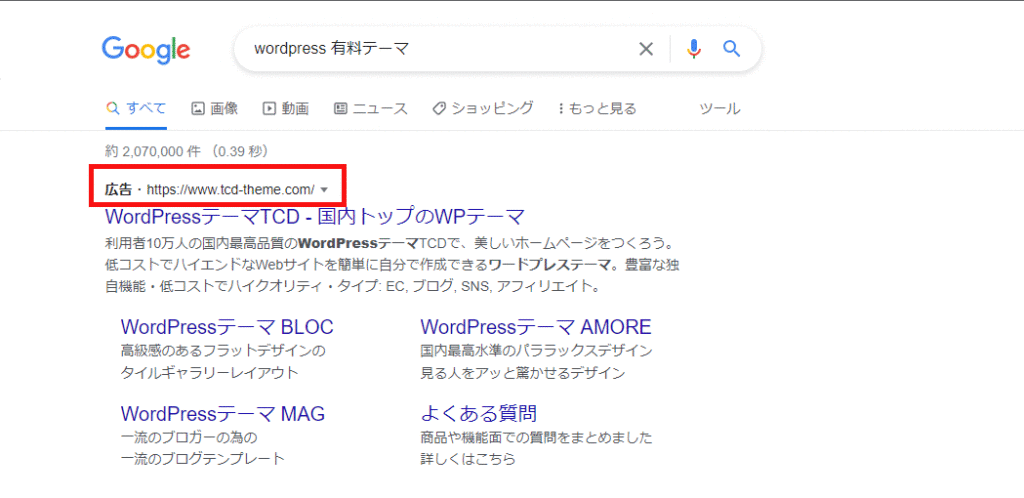Click the text 商品や機能面での質問をまとめました
The height and width of the screenshot is (498, 1024).
coord(536,437)
